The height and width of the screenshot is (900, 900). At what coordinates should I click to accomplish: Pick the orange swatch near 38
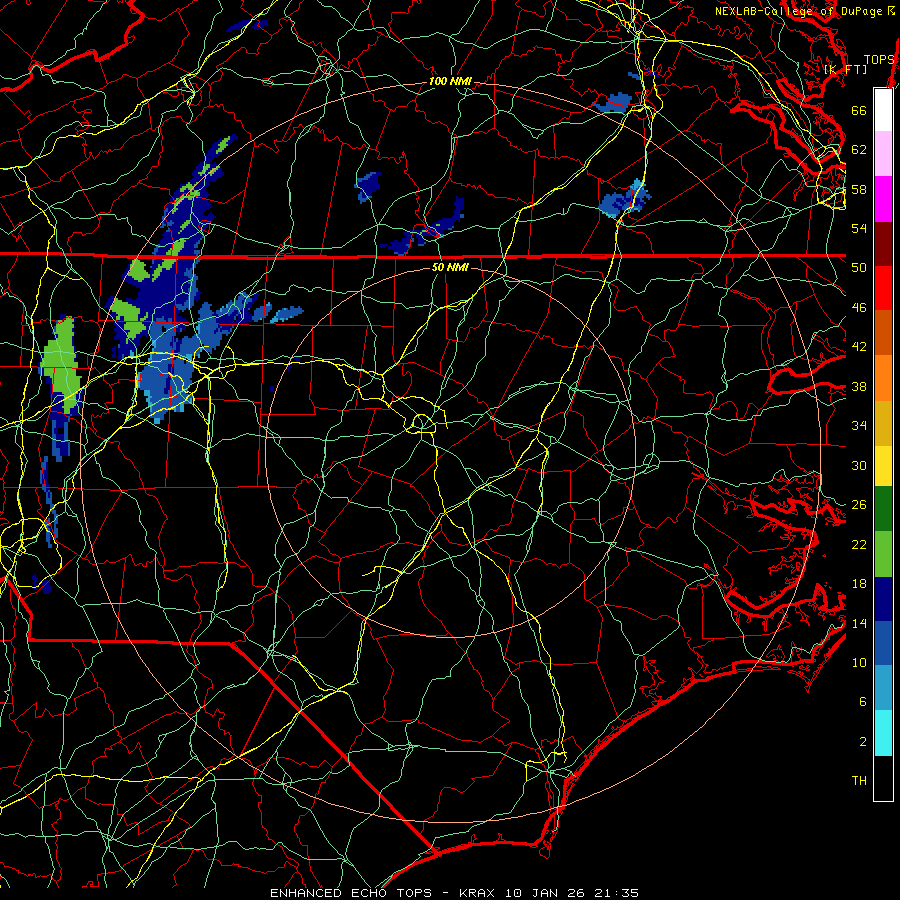[883, 378]
